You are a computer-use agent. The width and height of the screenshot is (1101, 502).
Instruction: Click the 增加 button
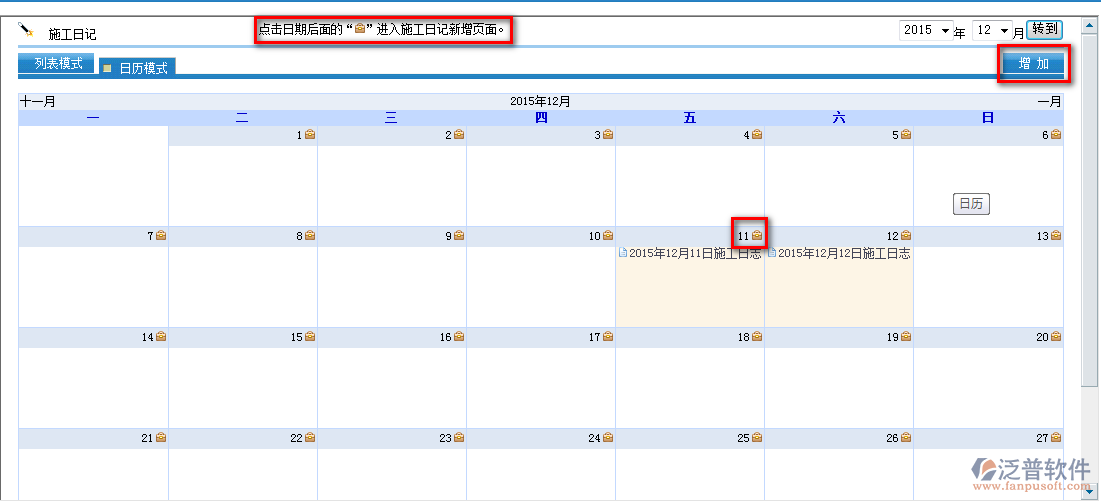pyautogui.click(x=1033, y=64)
